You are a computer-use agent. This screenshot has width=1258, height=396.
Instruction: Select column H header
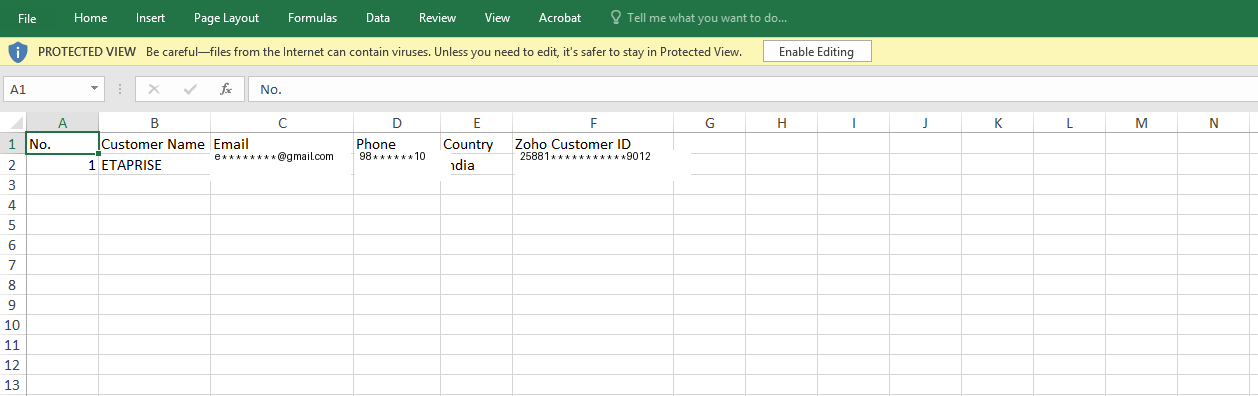(x=782, y=123)
